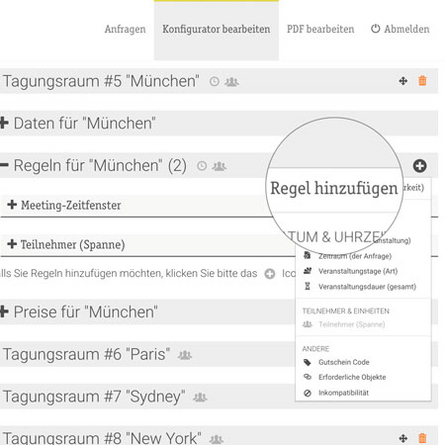The height and width of the screenshot is (445, 445).
Task: Click participants icon beside Tagungsraum #7 Sydney
Action: [200, 397]
